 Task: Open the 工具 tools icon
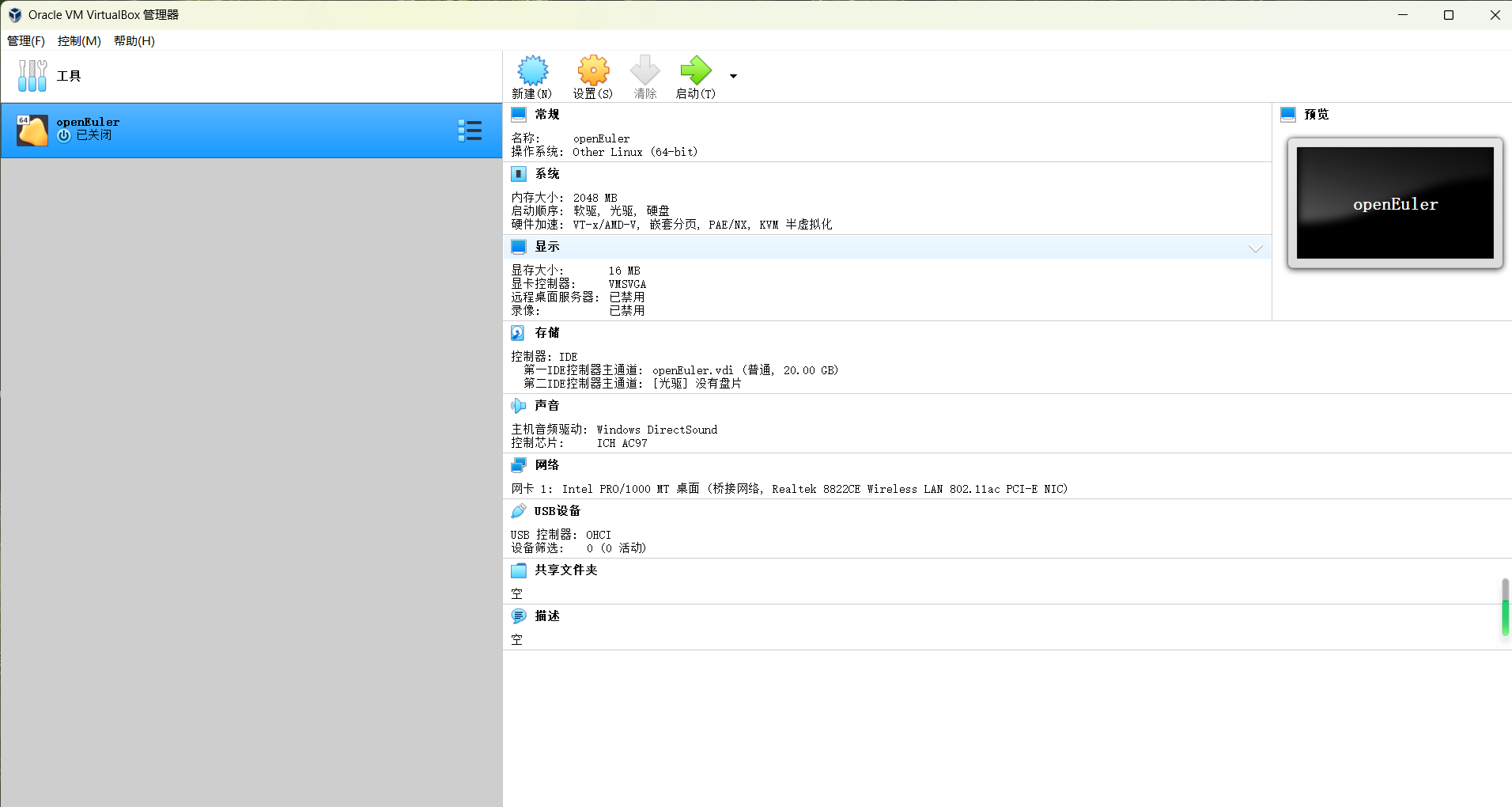coord(32,76)
